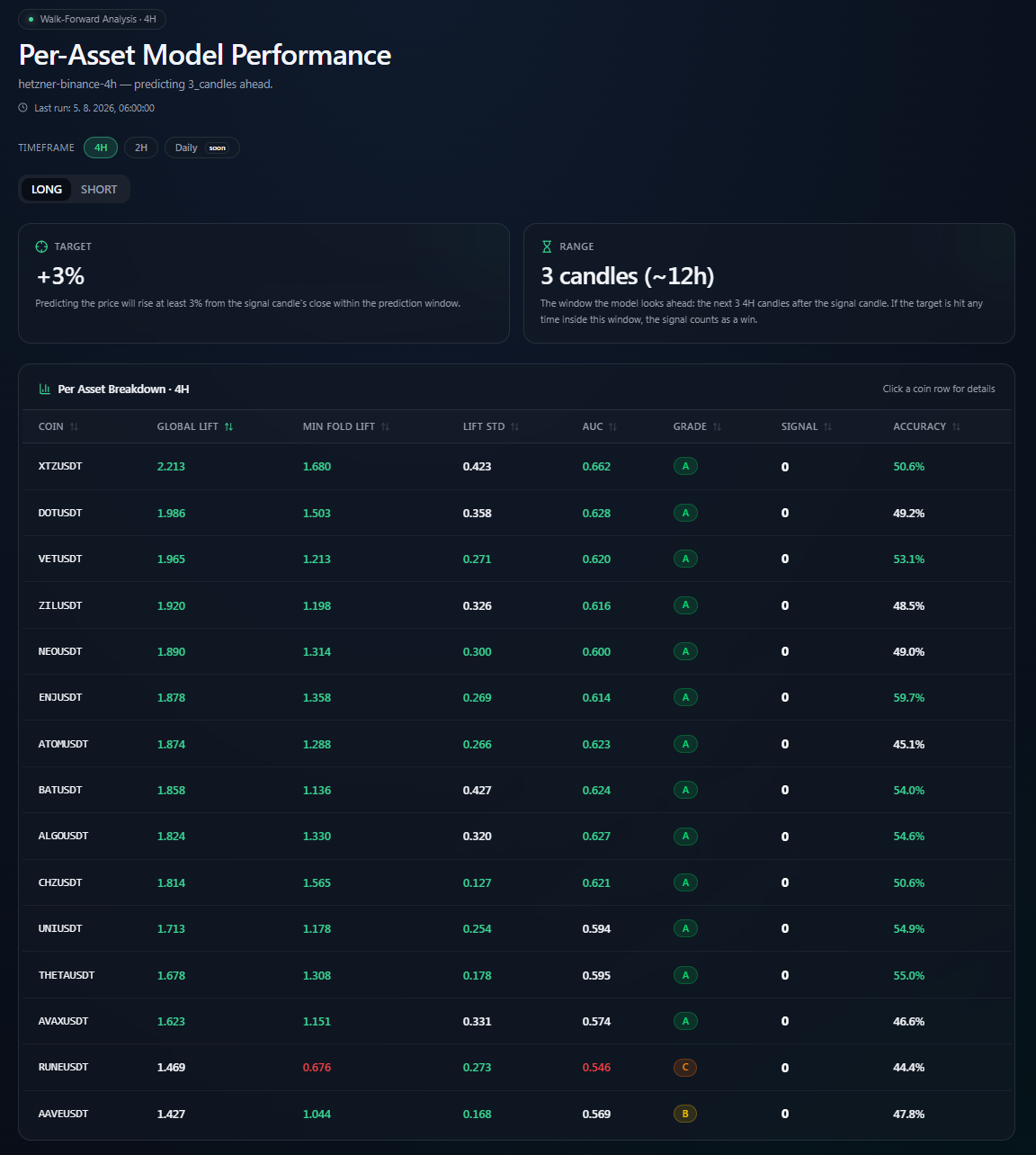Image resolution: width=1036 pixels, height=1155 pixels.
Task: Switch to the SHORT tab
Action: click(x=99, y=190)
